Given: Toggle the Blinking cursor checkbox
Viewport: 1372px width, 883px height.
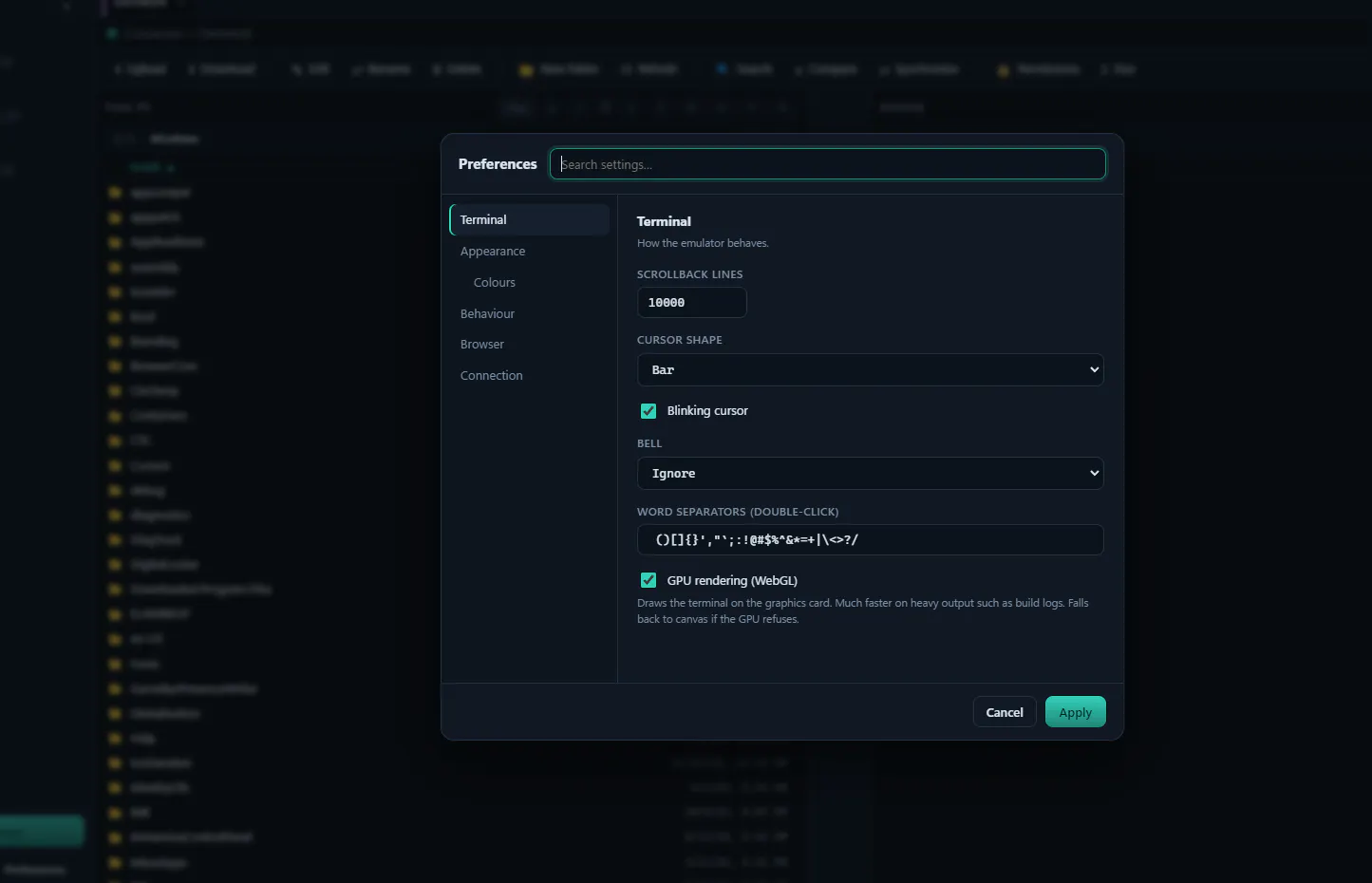Looking at the screenshot, I should [x=648, y=411].
